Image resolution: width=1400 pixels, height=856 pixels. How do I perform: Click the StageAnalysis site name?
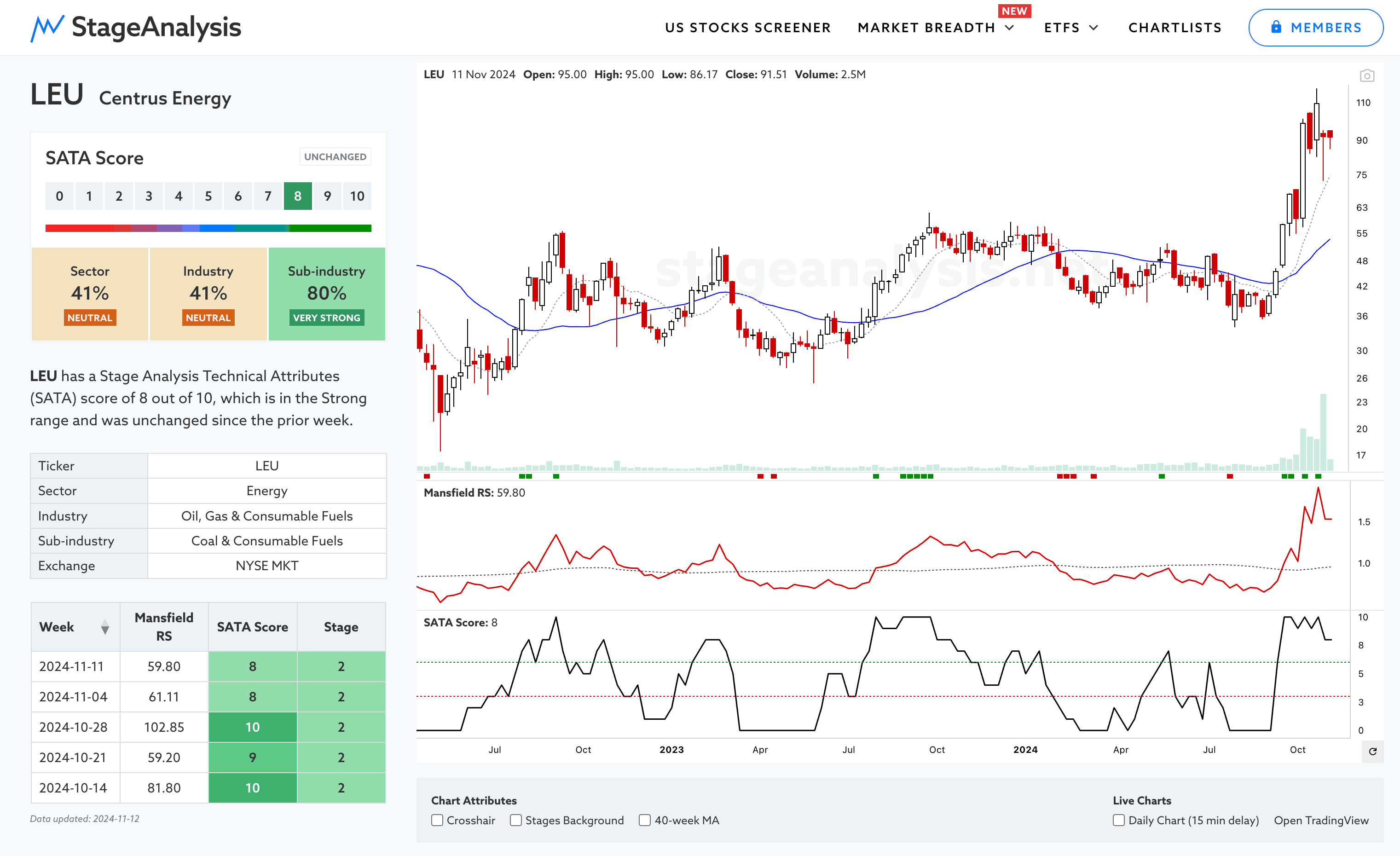156,27
